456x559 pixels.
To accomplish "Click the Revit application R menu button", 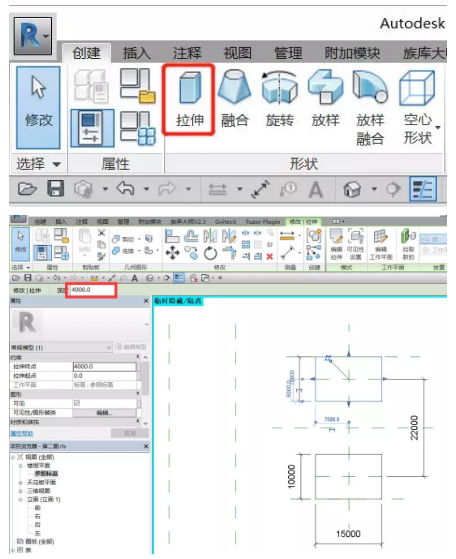I will coord(33,36).
